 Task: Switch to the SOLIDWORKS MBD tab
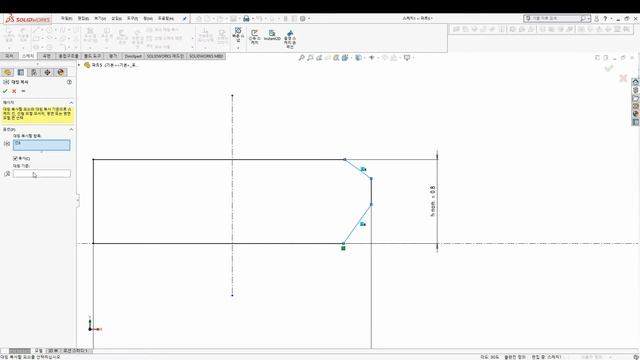coord(206,56)
